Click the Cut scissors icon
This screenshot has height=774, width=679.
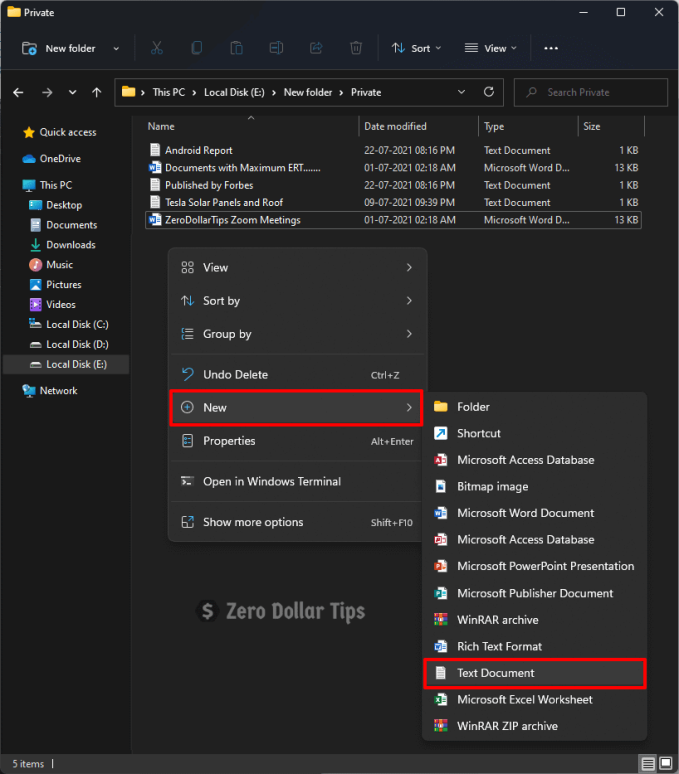[157, 48]
